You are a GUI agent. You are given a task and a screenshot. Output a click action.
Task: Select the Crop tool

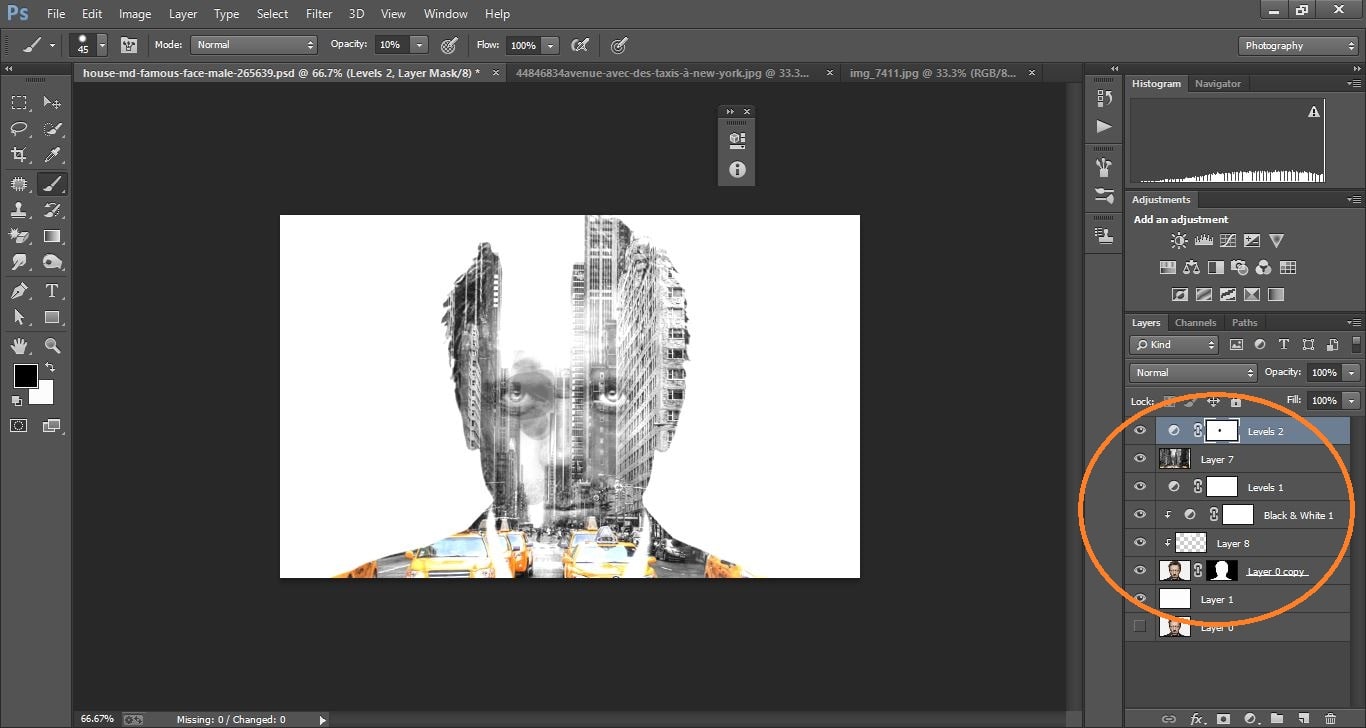[18, 155]
